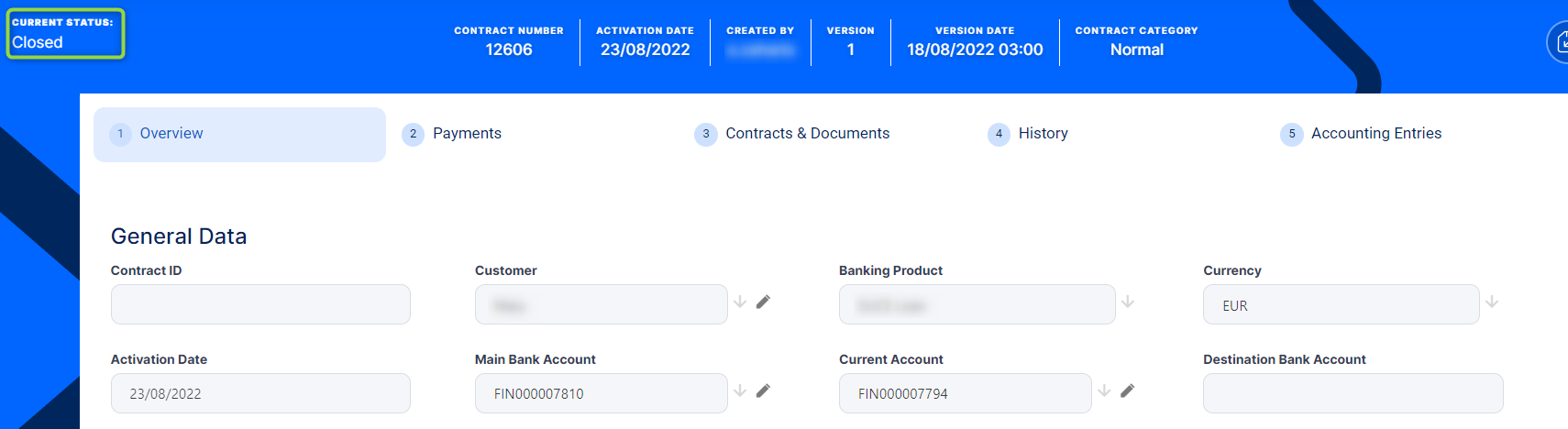Click the Activation Date field
The image size is (1568, 429).
pos(260,393)
